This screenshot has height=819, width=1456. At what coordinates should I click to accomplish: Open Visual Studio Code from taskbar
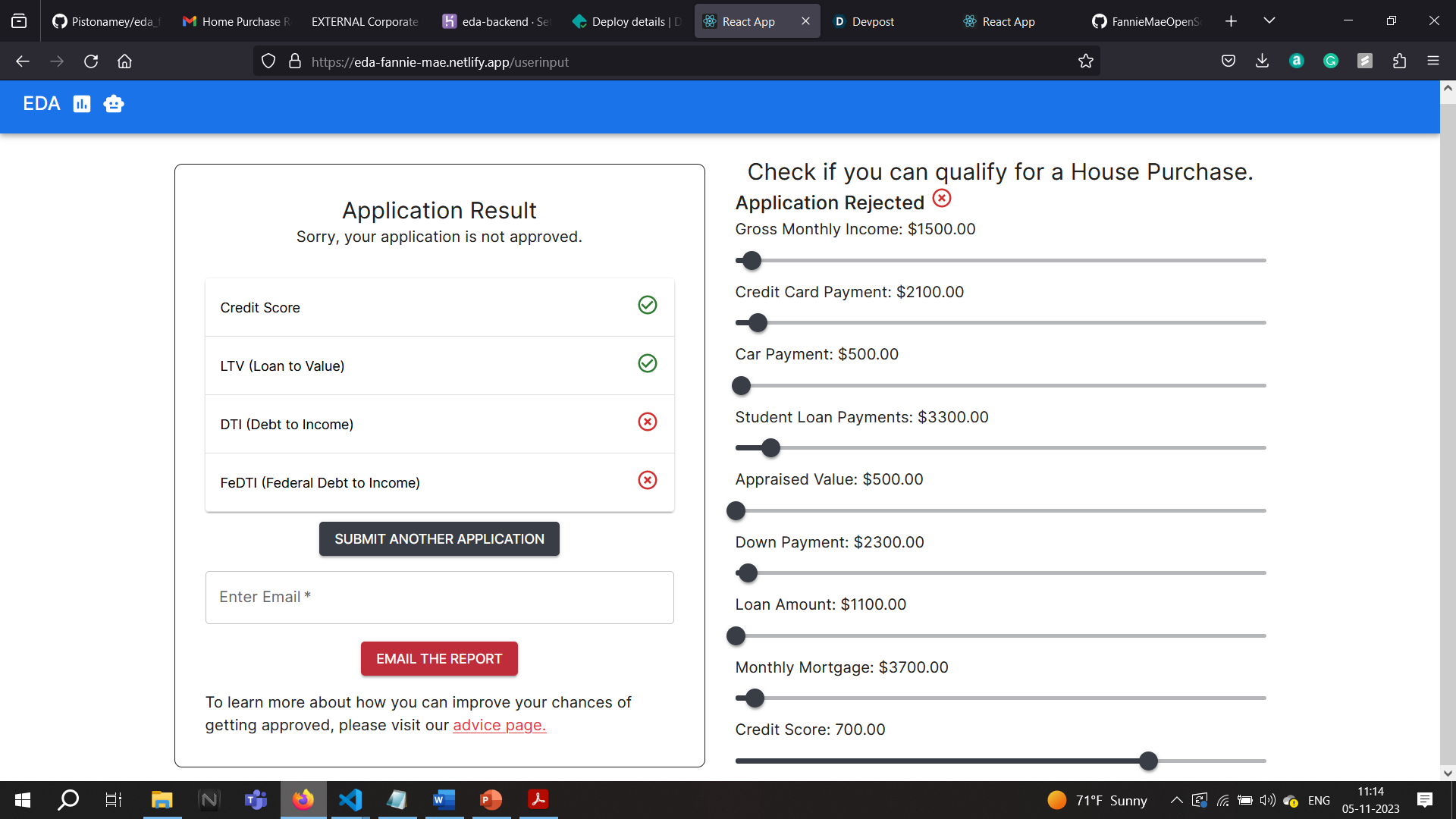pos(350,799)
